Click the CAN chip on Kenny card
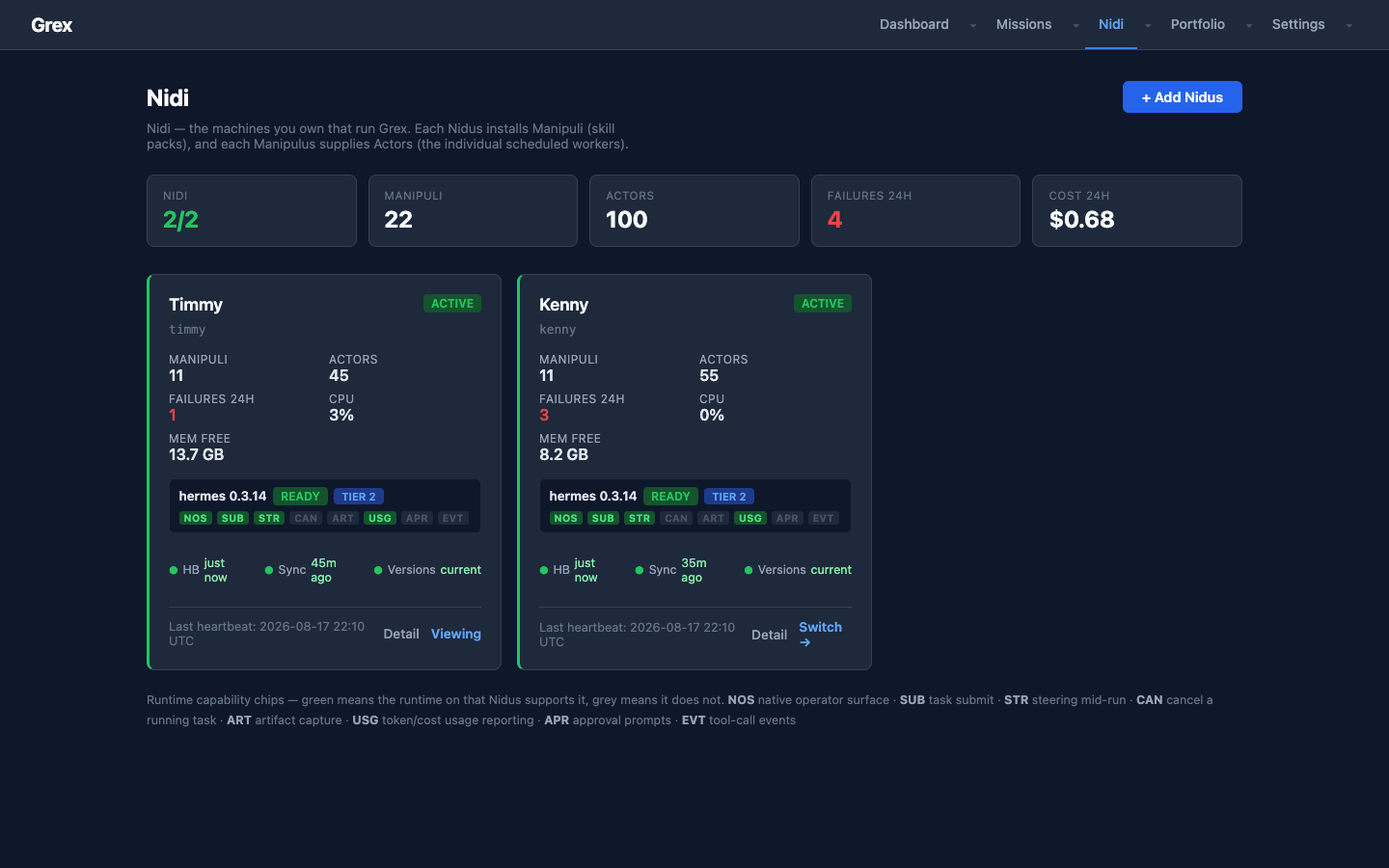1389x868 pixels. click(x=676, y=518)
